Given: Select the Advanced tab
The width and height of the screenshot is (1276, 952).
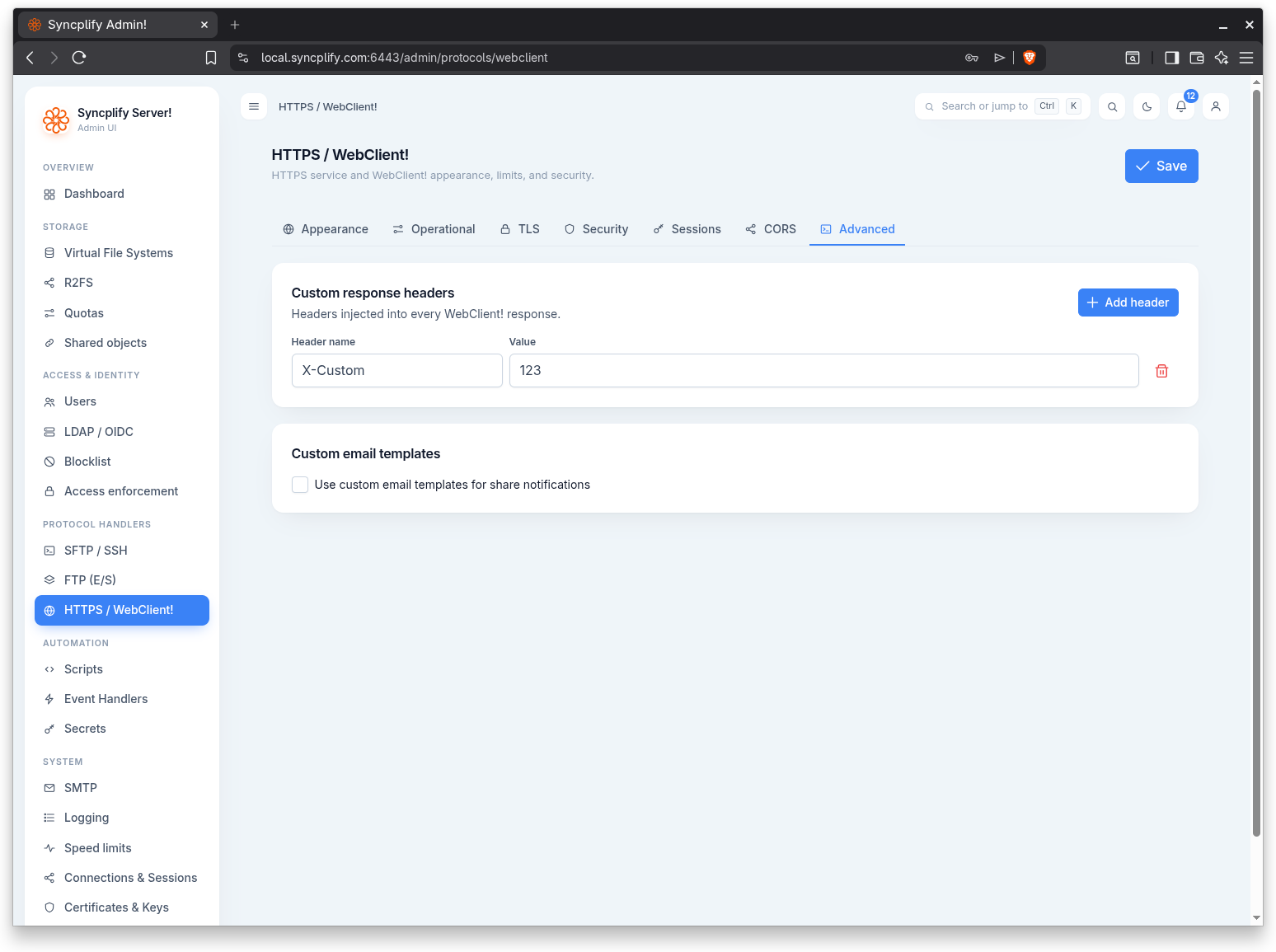Looking at the screenshot, I should (857, 229).
